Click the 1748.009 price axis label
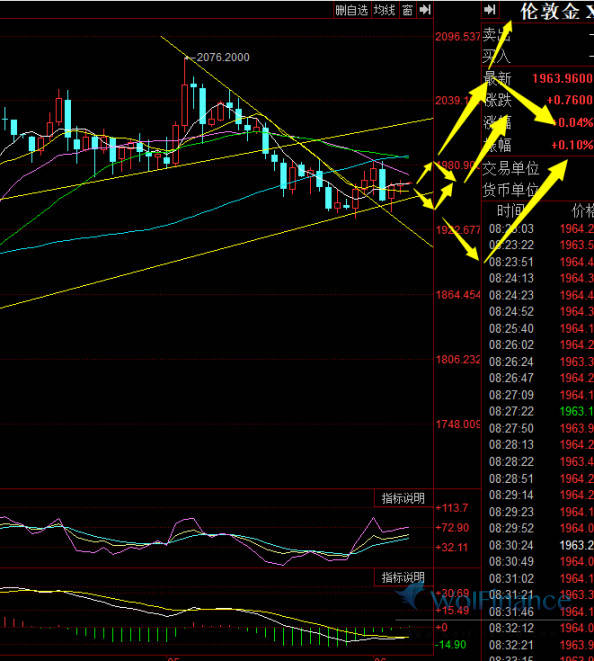 457,424
